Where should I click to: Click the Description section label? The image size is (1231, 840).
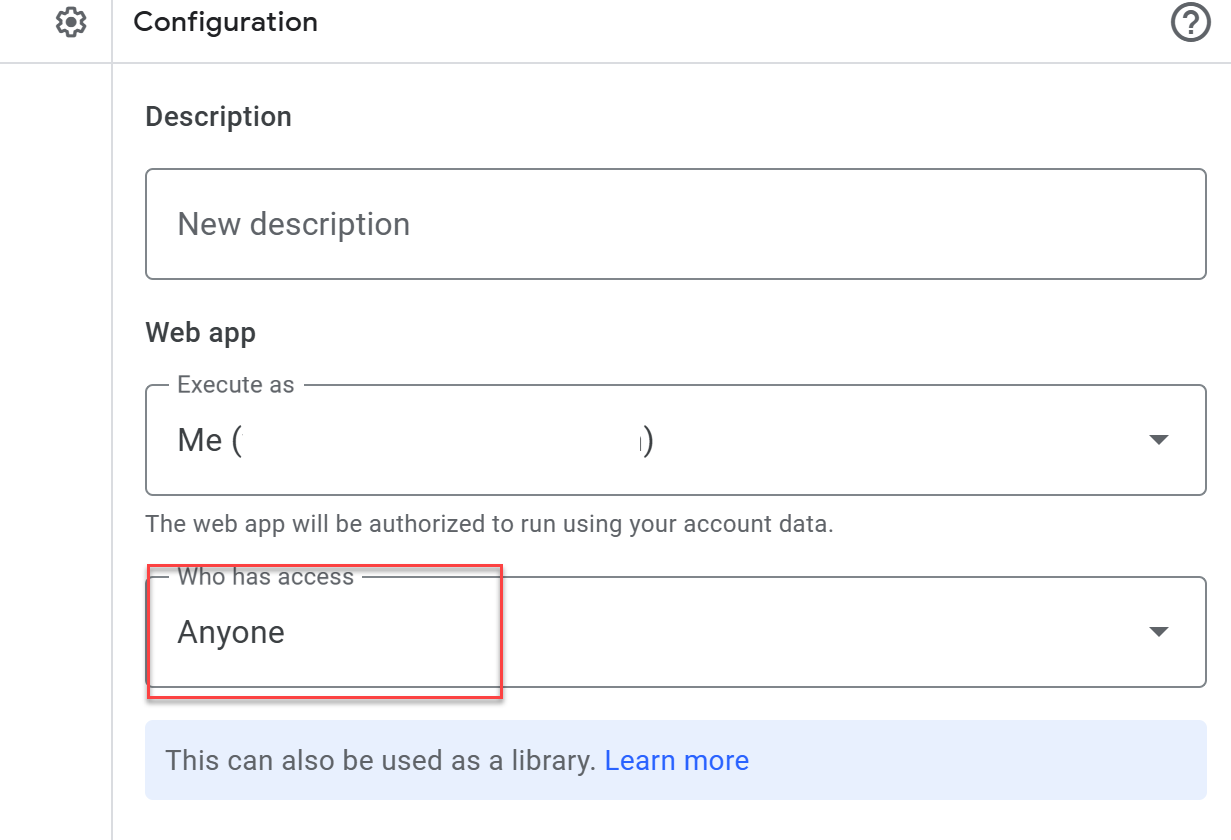click(x=219, y=117)
